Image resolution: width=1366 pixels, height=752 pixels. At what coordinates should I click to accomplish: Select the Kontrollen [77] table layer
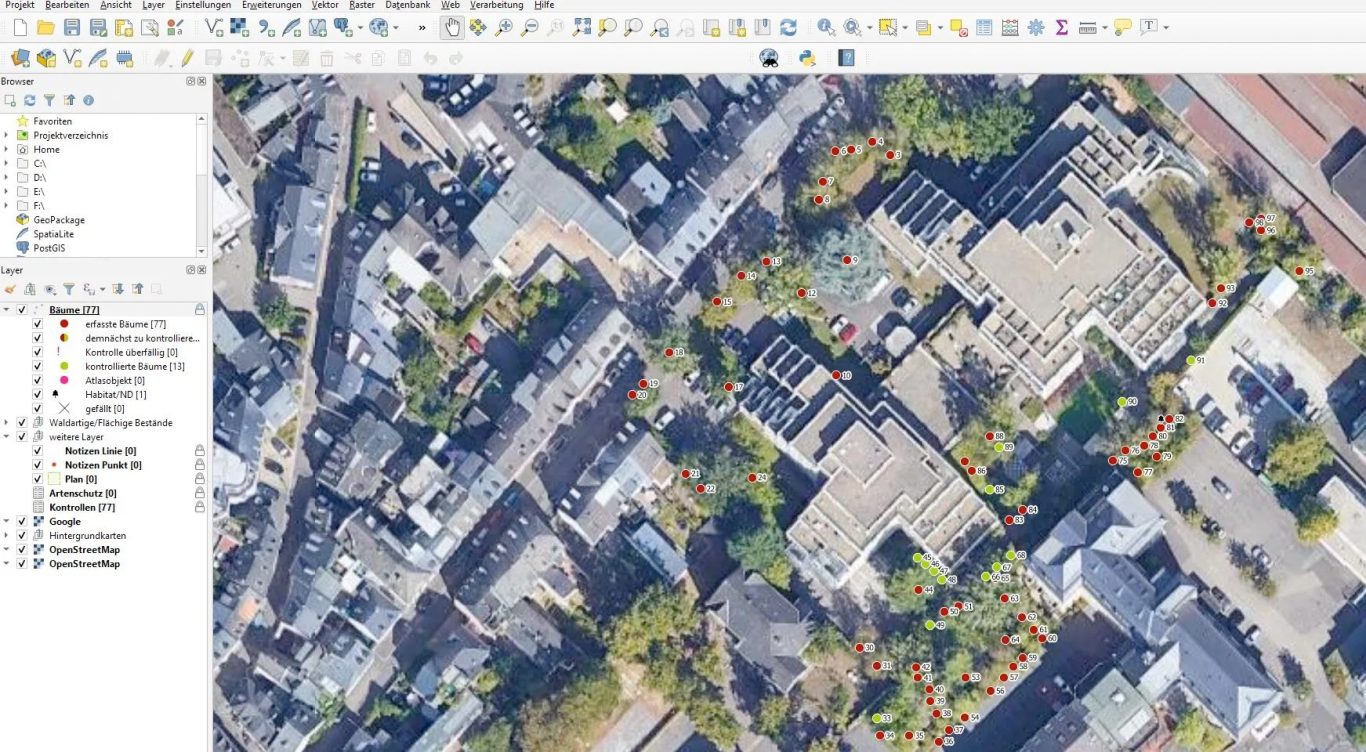pyautogui.click(x=82, y=507)
